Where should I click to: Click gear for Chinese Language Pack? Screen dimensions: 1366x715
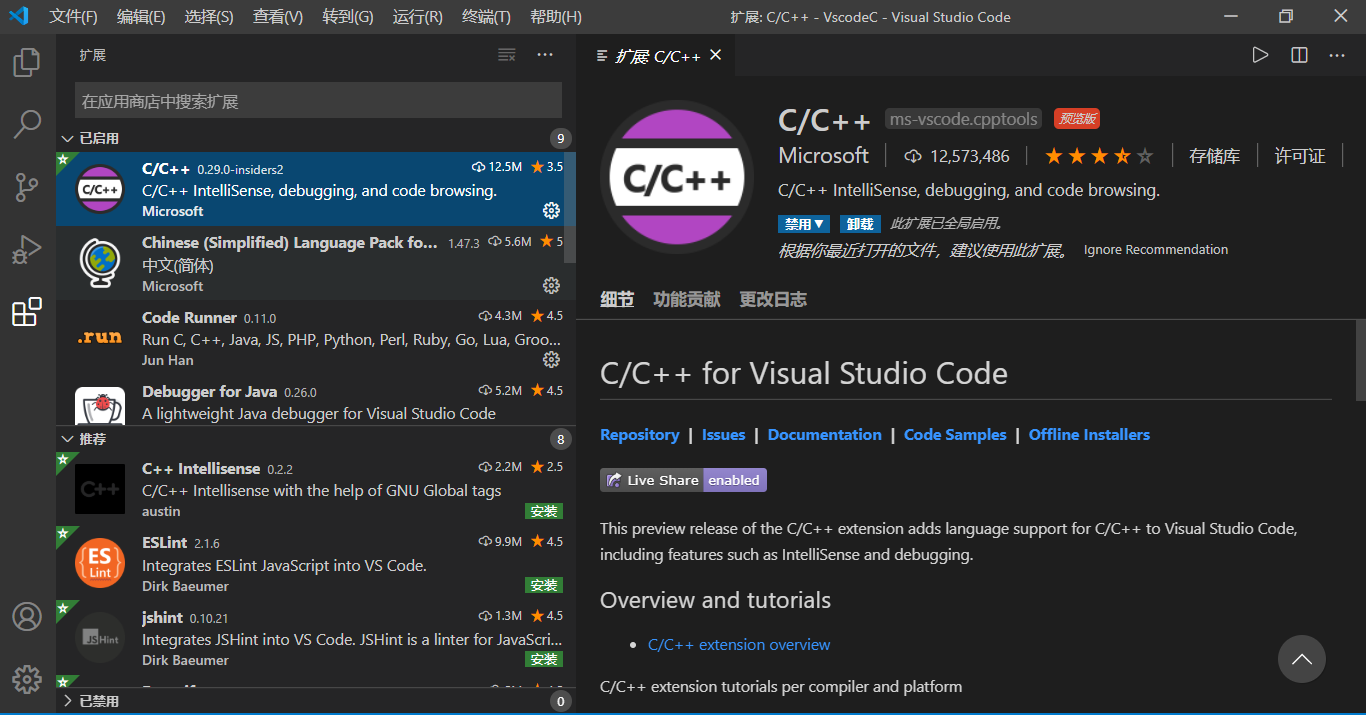point(551,285)
